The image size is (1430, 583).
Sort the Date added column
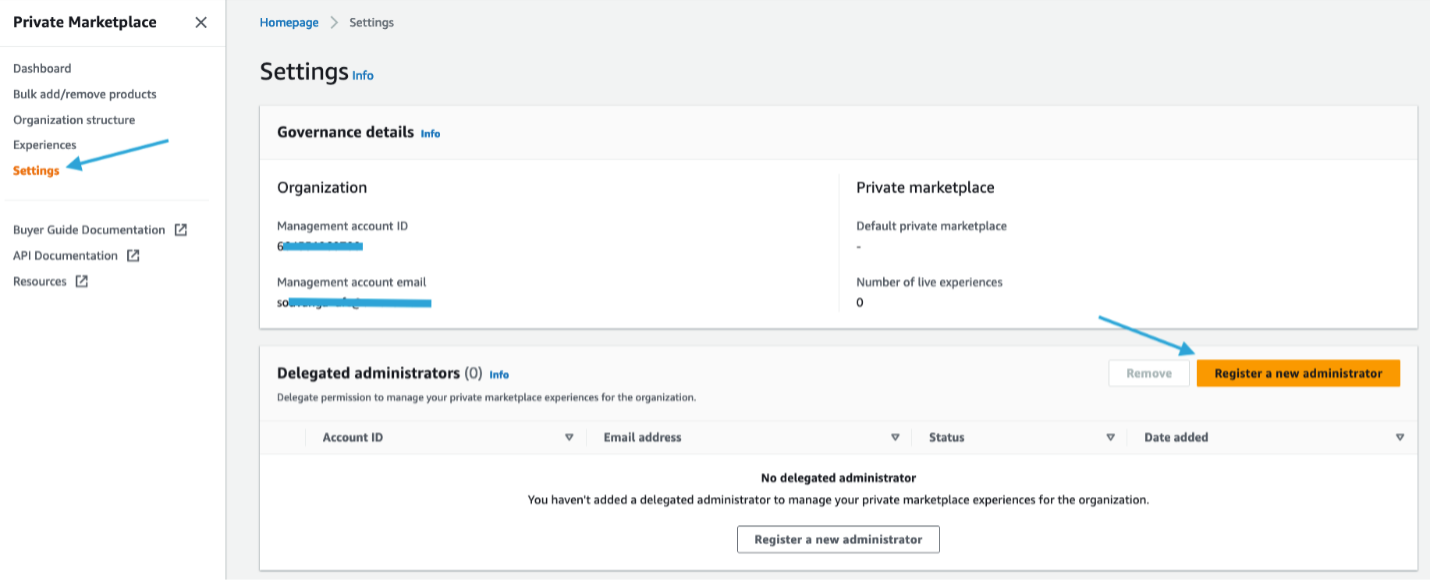click(x=1400, y=437)
